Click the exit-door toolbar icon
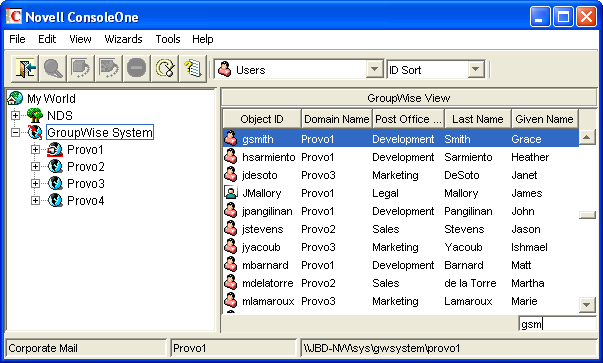The image size is (603, 363). 25,68
